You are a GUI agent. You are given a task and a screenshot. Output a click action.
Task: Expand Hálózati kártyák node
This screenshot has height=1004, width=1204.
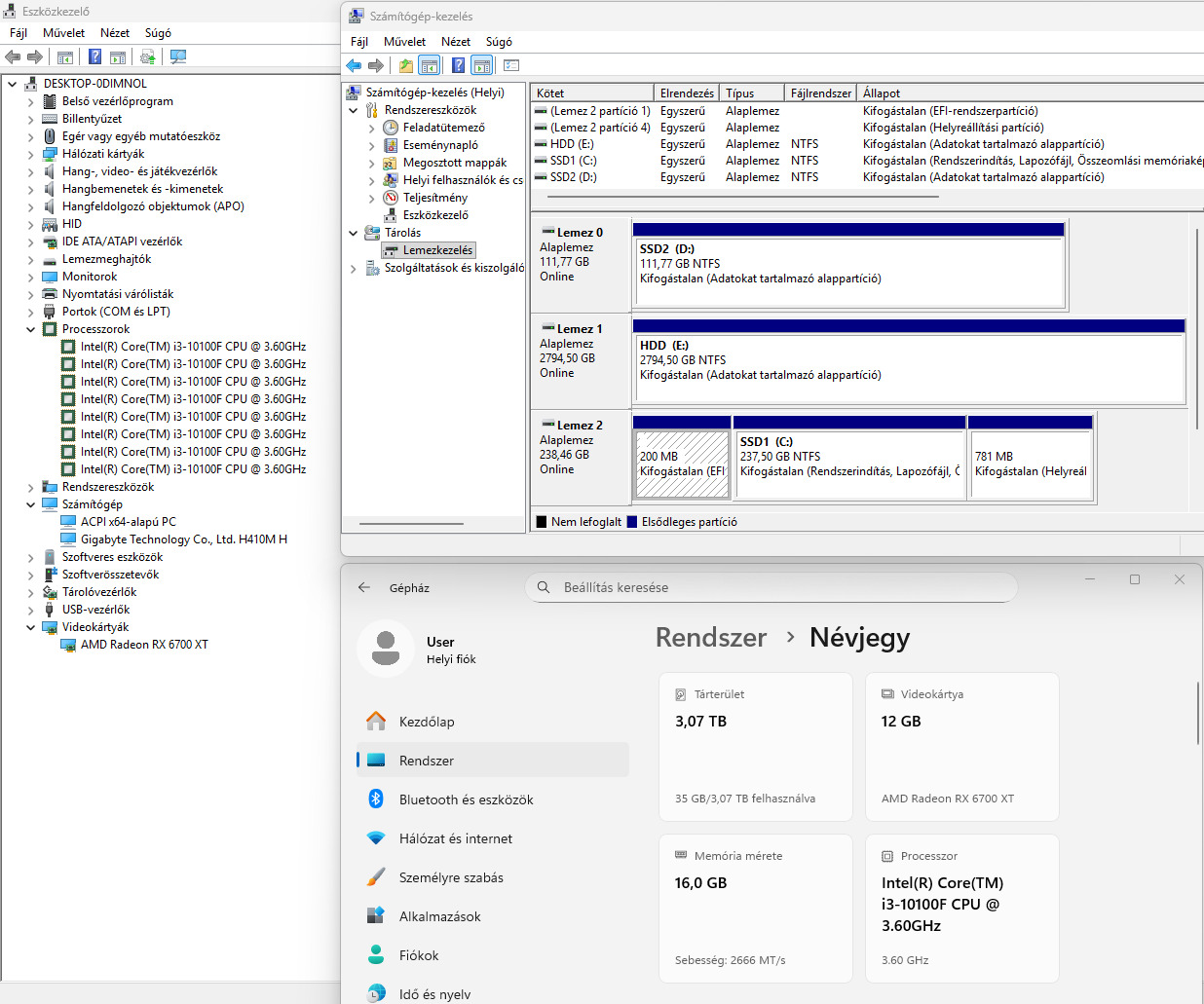tap(30, 154)
